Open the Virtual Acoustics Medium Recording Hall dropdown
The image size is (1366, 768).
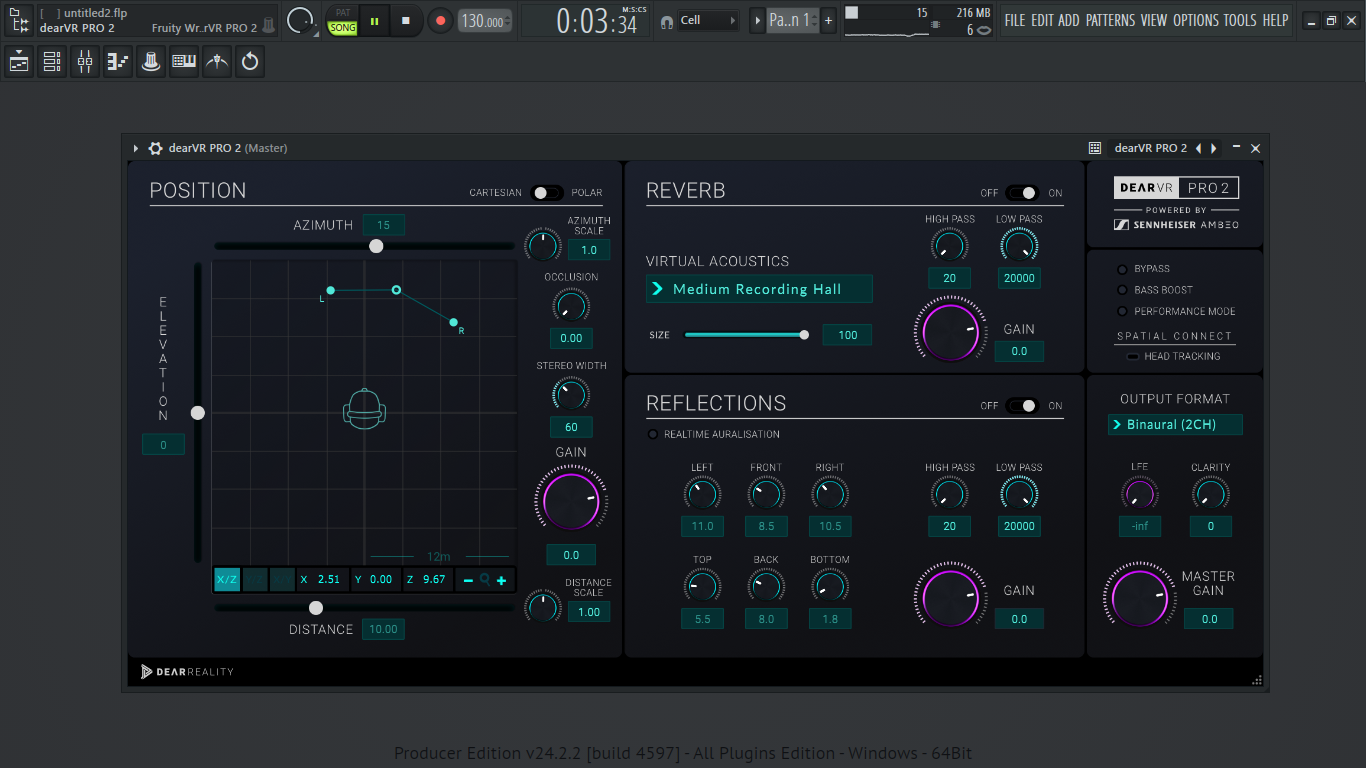point(759,289)
